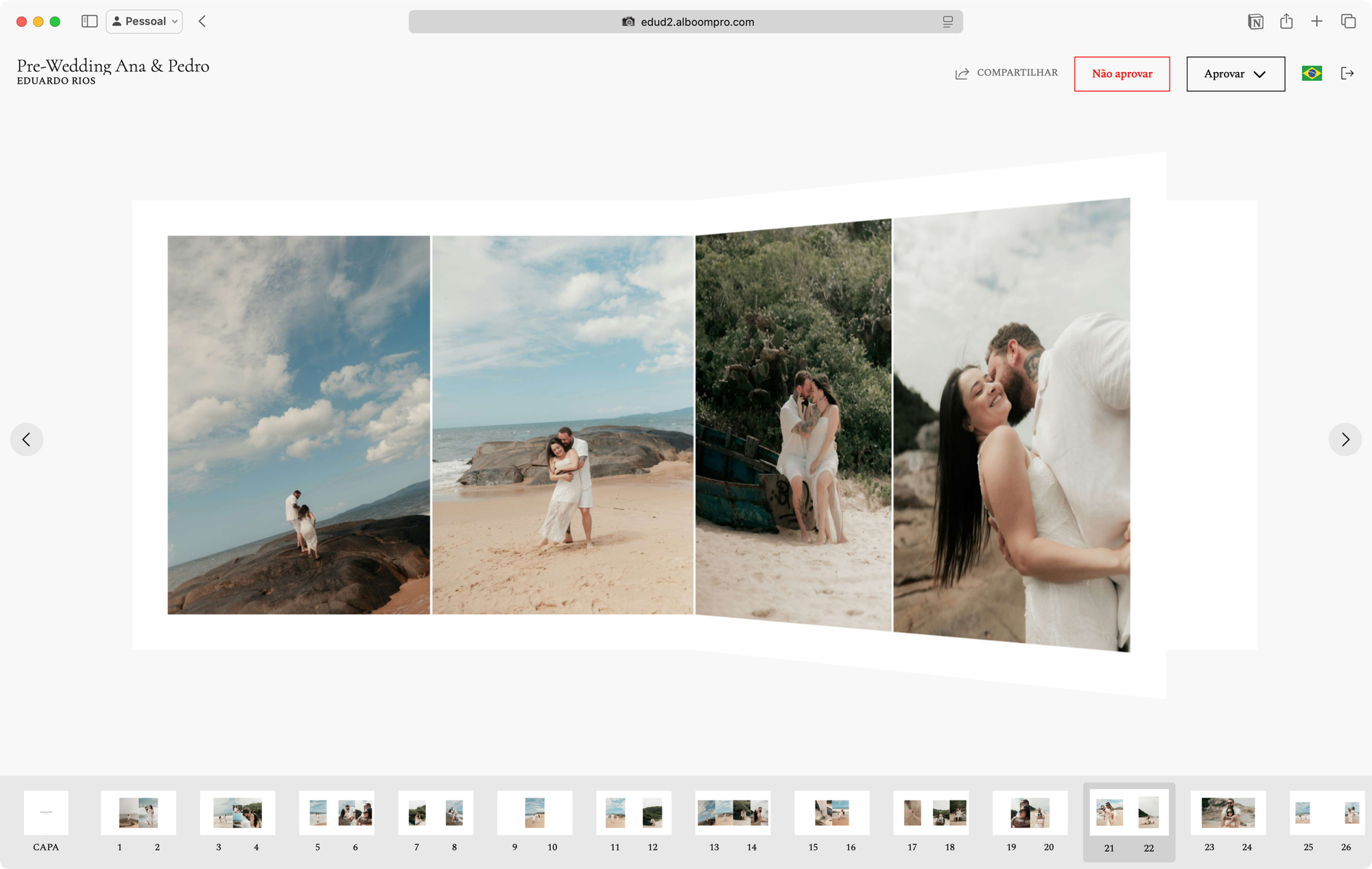Open the Notion extension icon

(x=1255, y=22)
